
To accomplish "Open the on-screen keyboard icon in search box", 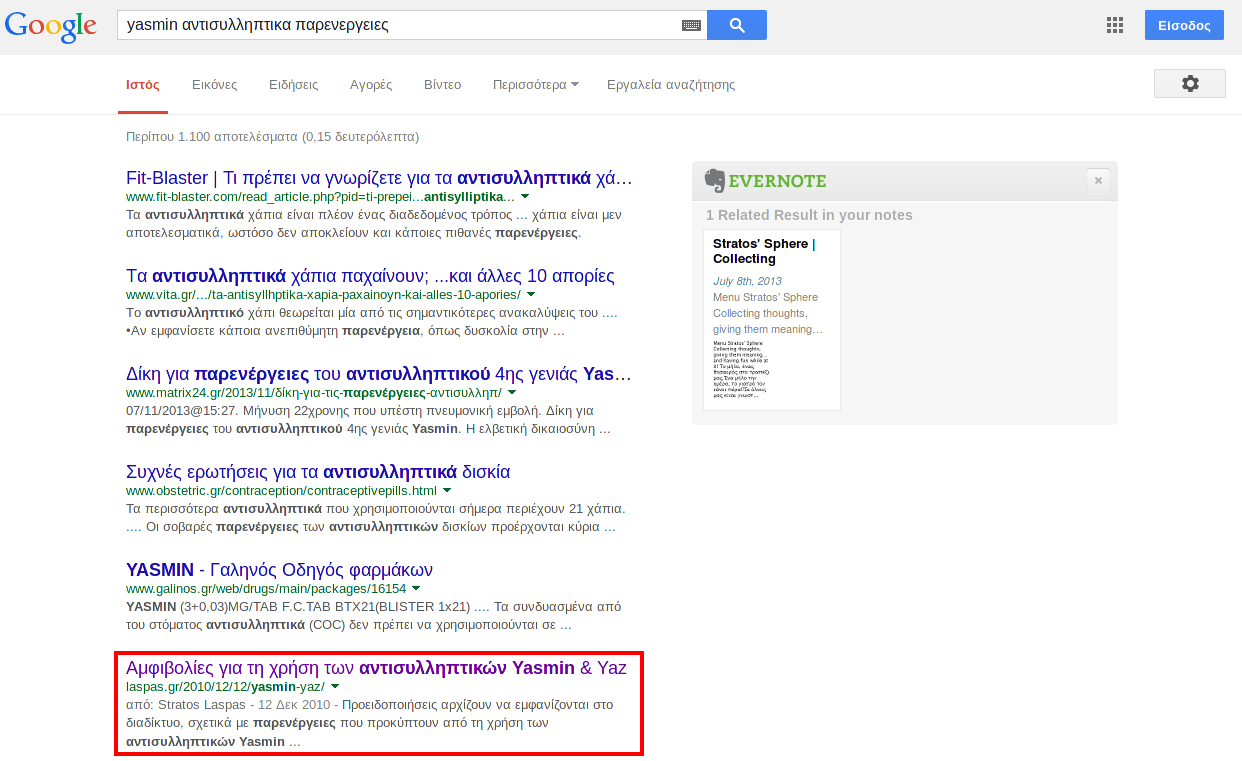I will (692, 25).
